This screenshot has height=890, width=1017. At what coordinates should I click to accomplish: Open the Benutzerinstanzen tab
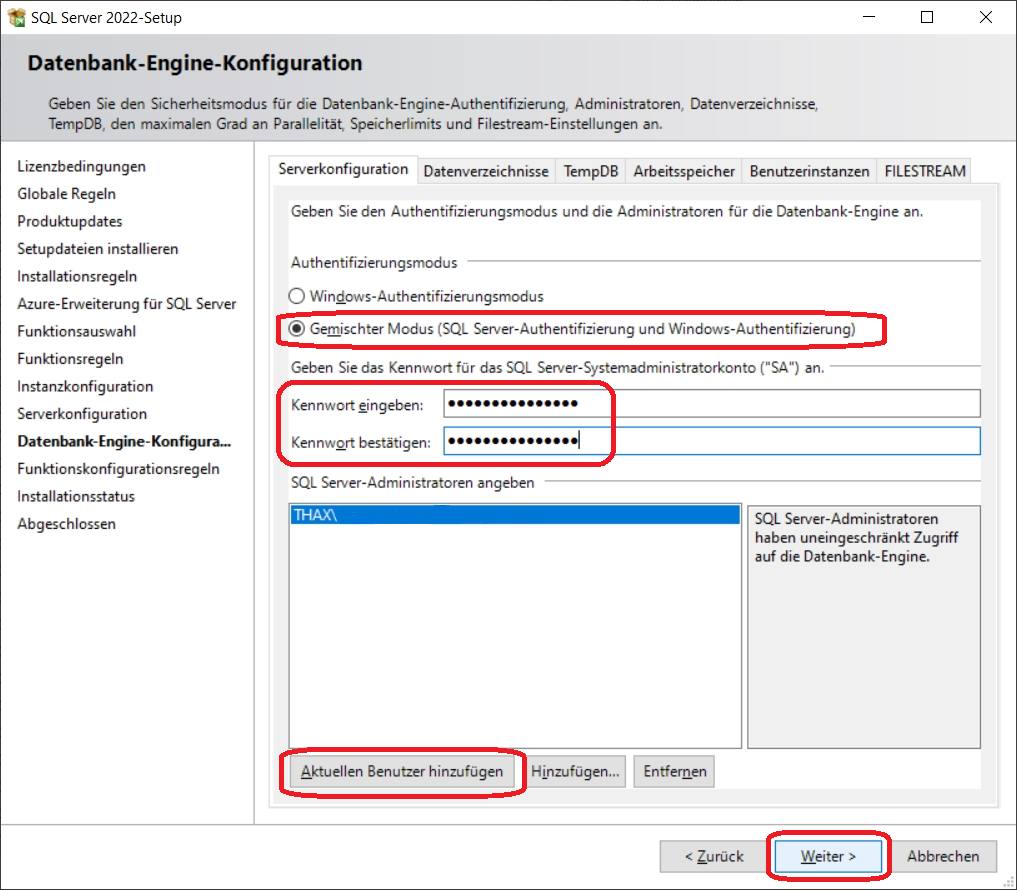[809, 171]
